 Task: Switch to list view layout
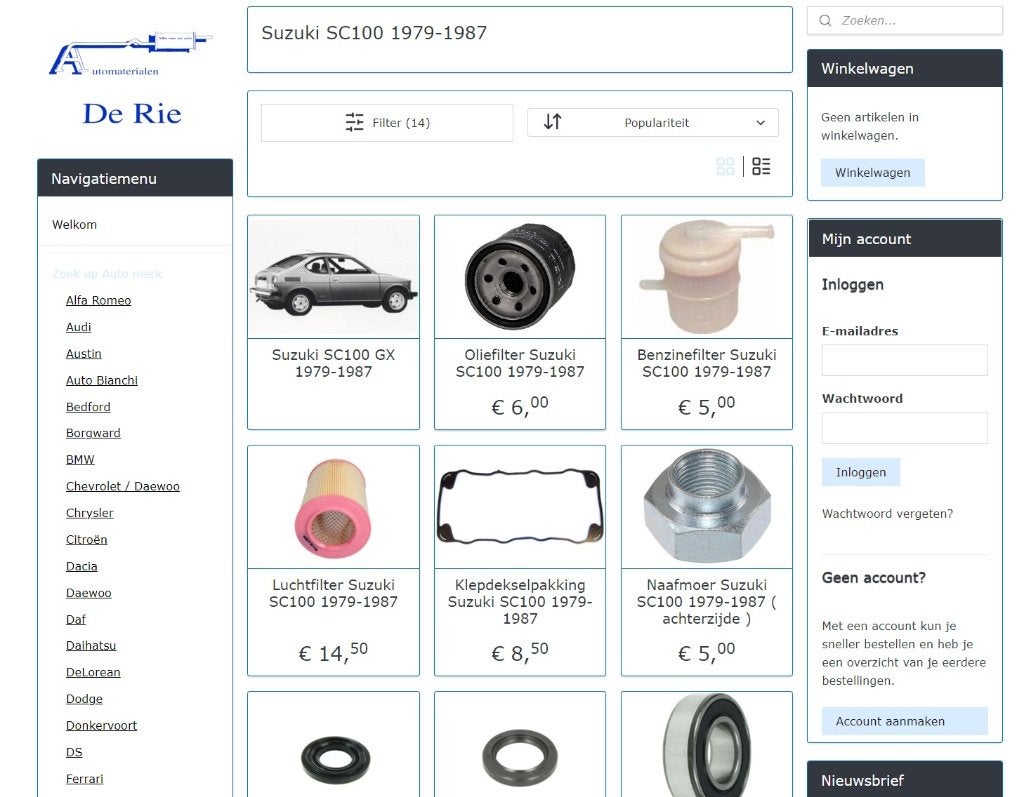pos(761,166)
